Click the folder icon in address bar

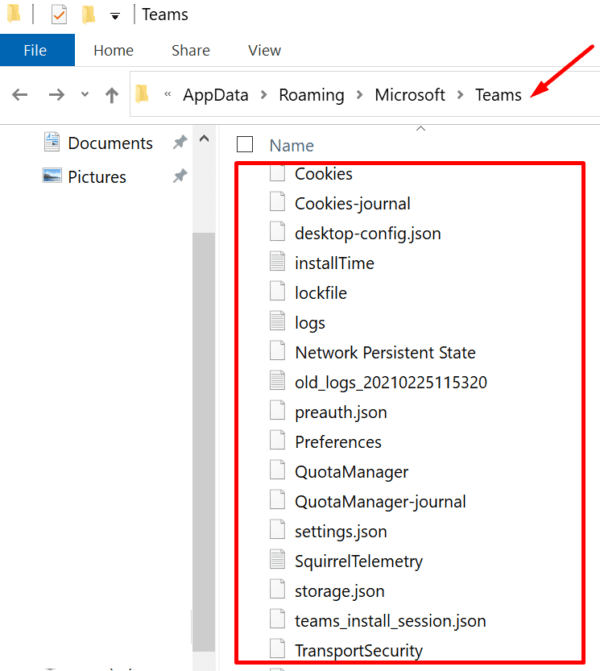pyautogui.click(x=142, y=94)
